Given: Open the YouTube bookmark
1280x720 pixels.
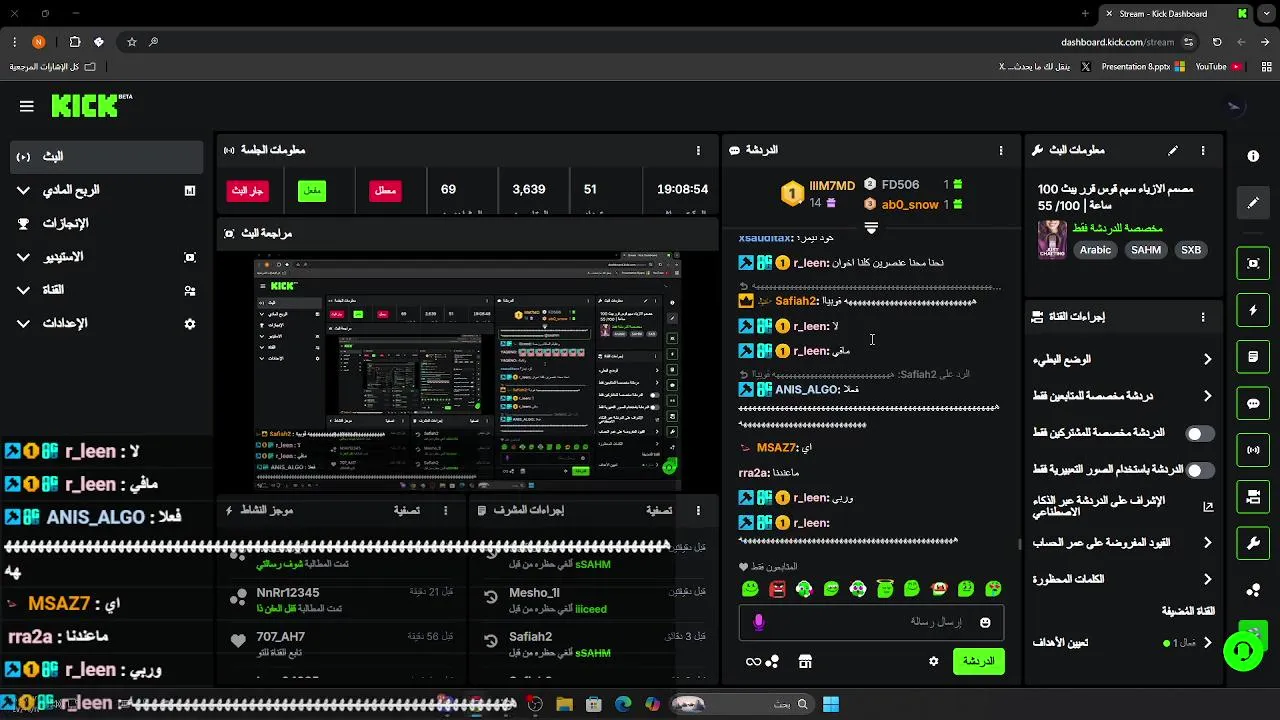Looking at the screenshot, I should coord(1217,67).
